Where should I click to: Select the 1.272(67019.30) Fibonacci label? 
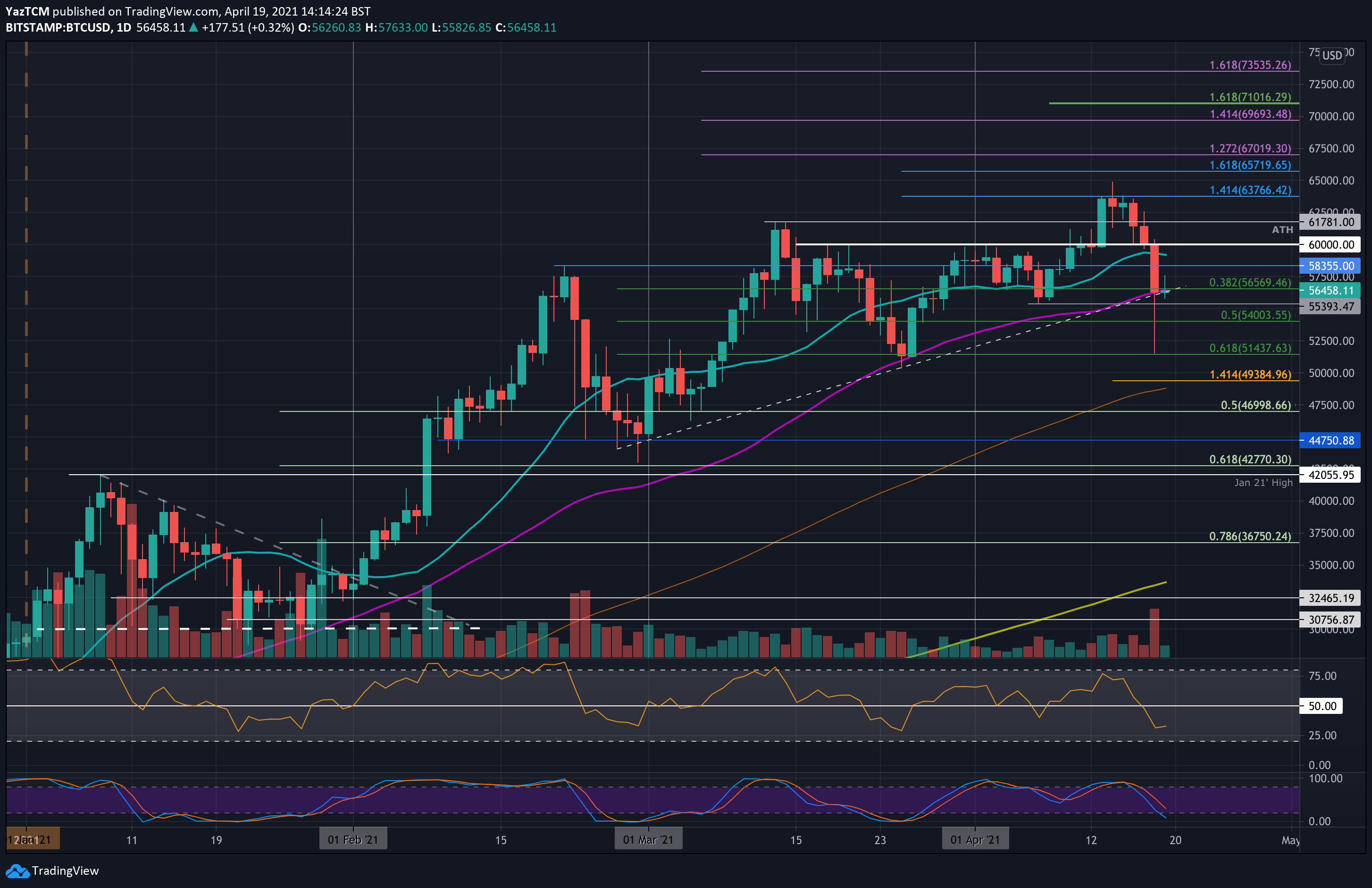click(x=1250, y=148)
